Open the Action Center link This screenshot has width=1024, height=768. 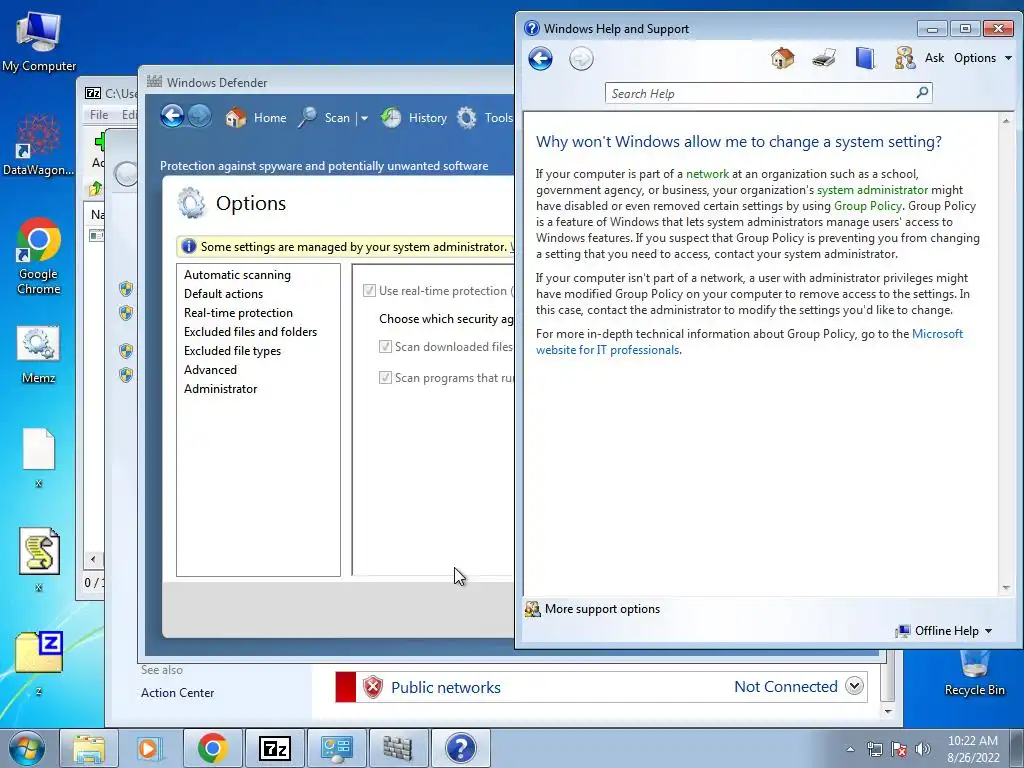[x=178, y=693]
